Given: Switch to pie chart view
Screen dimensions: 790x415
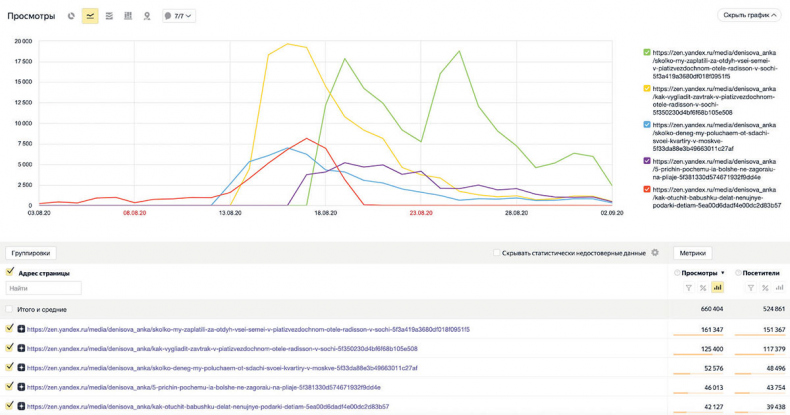Looking at the screenshot, I should point(71,16).
